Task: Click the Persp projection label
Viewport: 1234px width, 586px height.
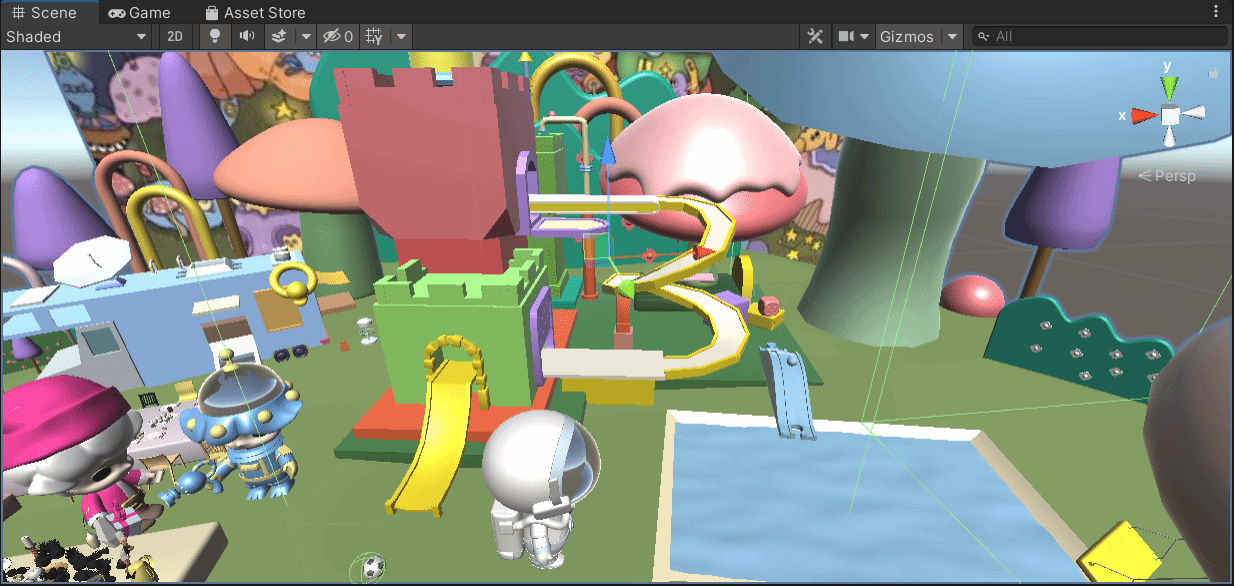Action: pos(1167,176)
